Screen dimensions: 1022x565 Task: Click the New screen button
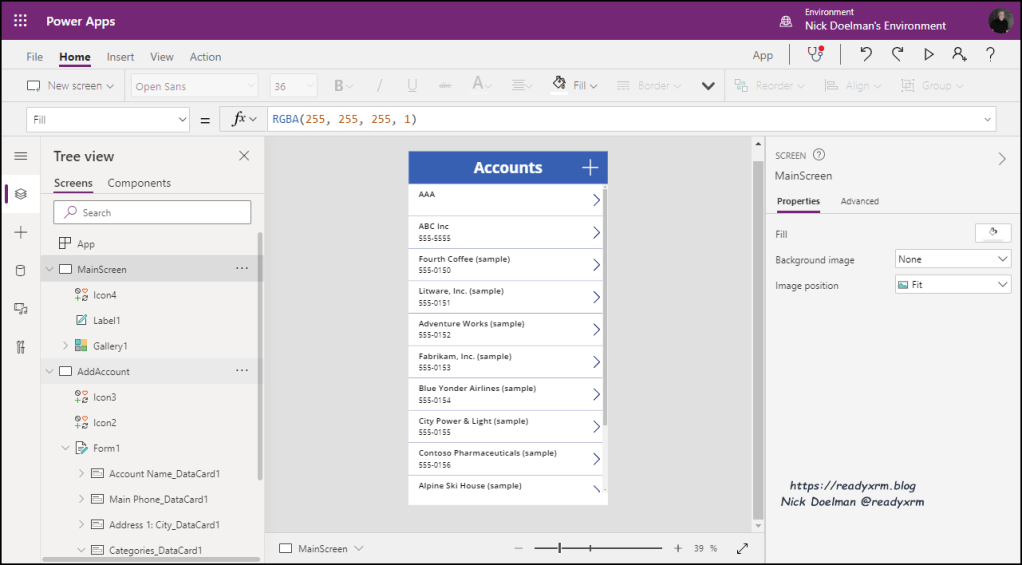tap(70, 86)
